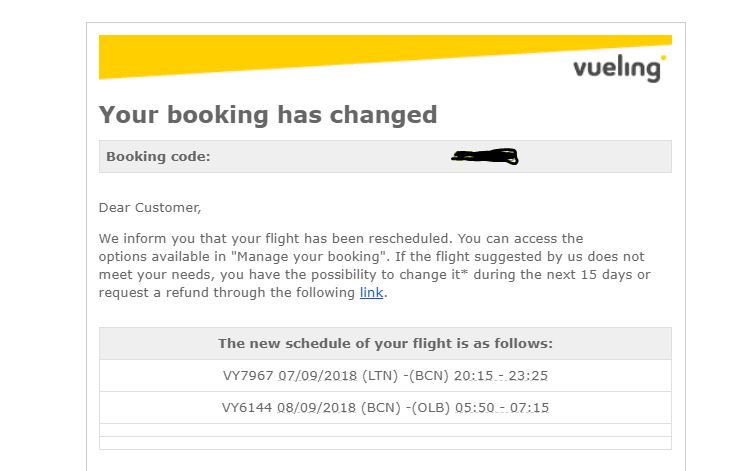Click the 'Booking code:' label
Viewport: 756px width, 471px height.
coord(158,157)
